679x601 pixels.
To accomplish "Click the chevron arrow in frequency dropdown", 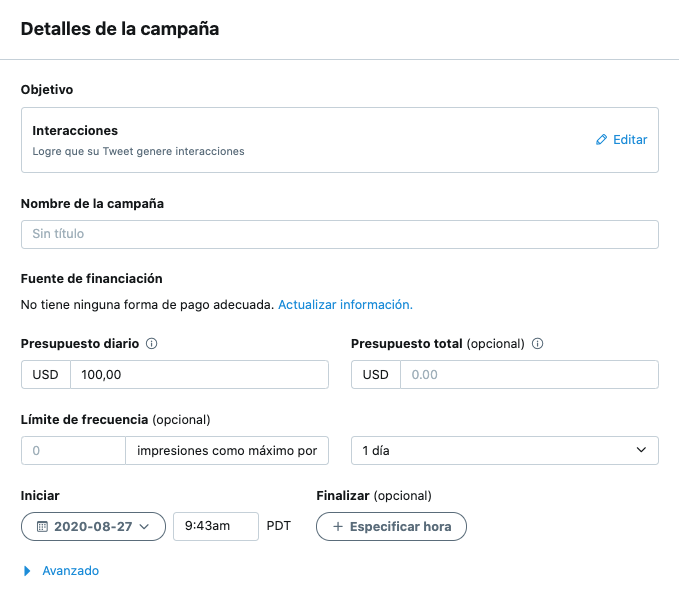I will (641, 451).
